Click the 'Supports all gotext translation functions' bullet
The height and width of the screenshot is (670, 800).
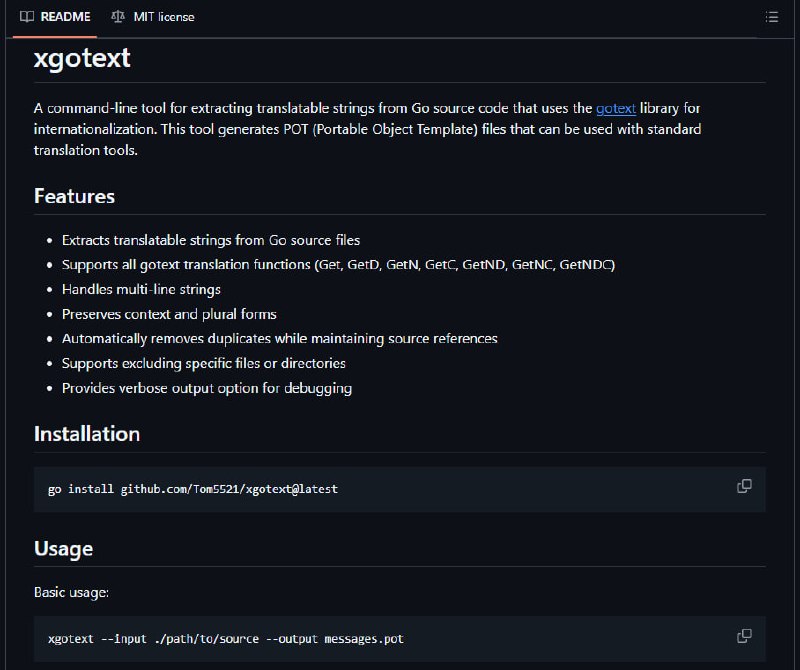338,265
